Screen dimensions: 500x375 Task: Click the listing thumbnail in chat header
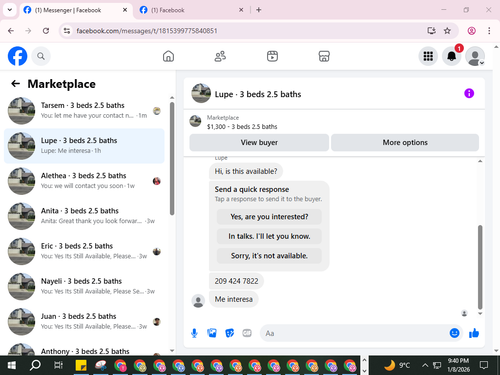201,93
